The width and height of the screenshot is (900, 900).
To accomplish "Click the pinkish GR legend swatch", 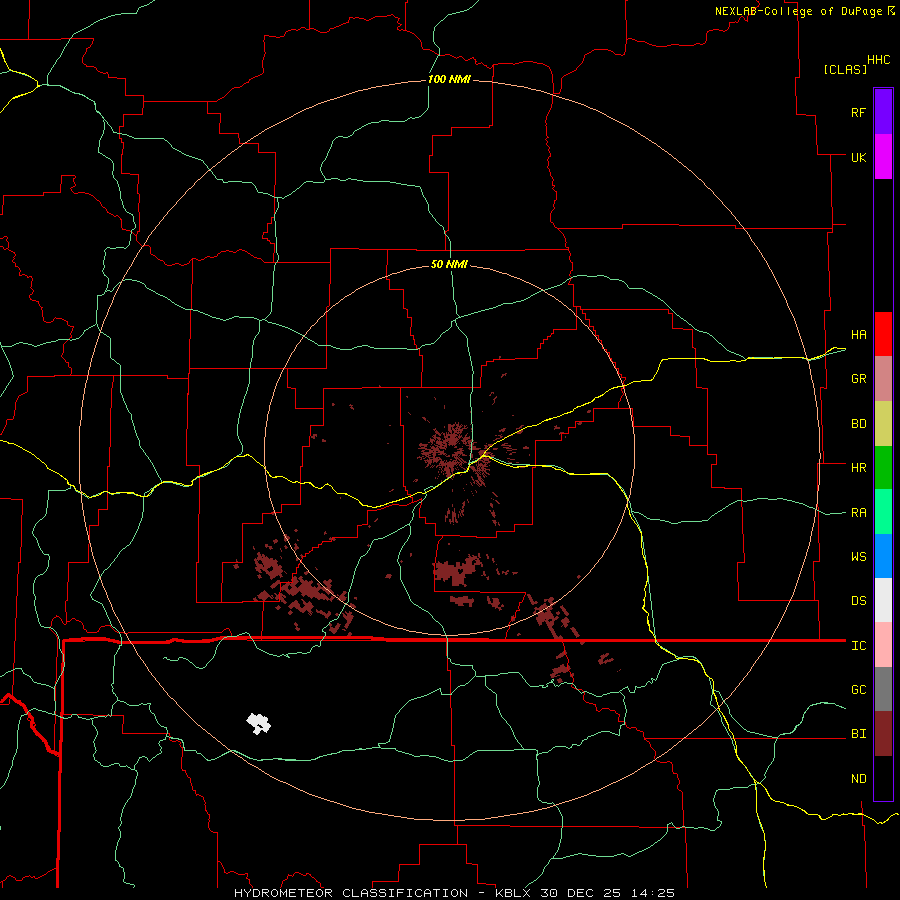I will [x=883, y=379].
